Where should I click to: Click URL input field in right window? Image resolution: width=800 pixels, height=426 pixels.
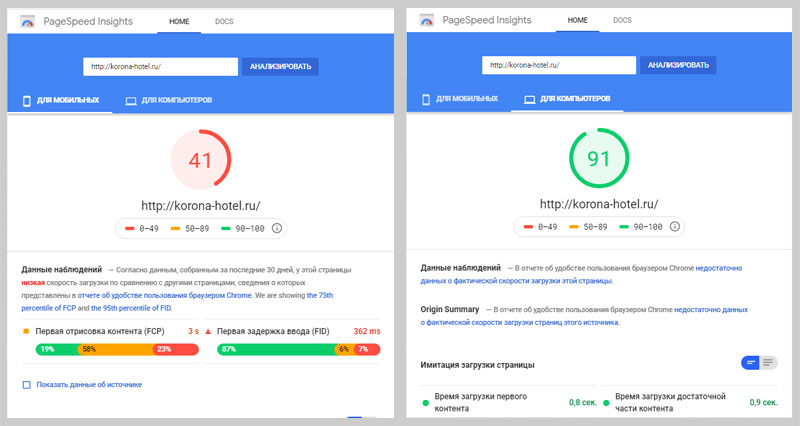click(559, 65)
